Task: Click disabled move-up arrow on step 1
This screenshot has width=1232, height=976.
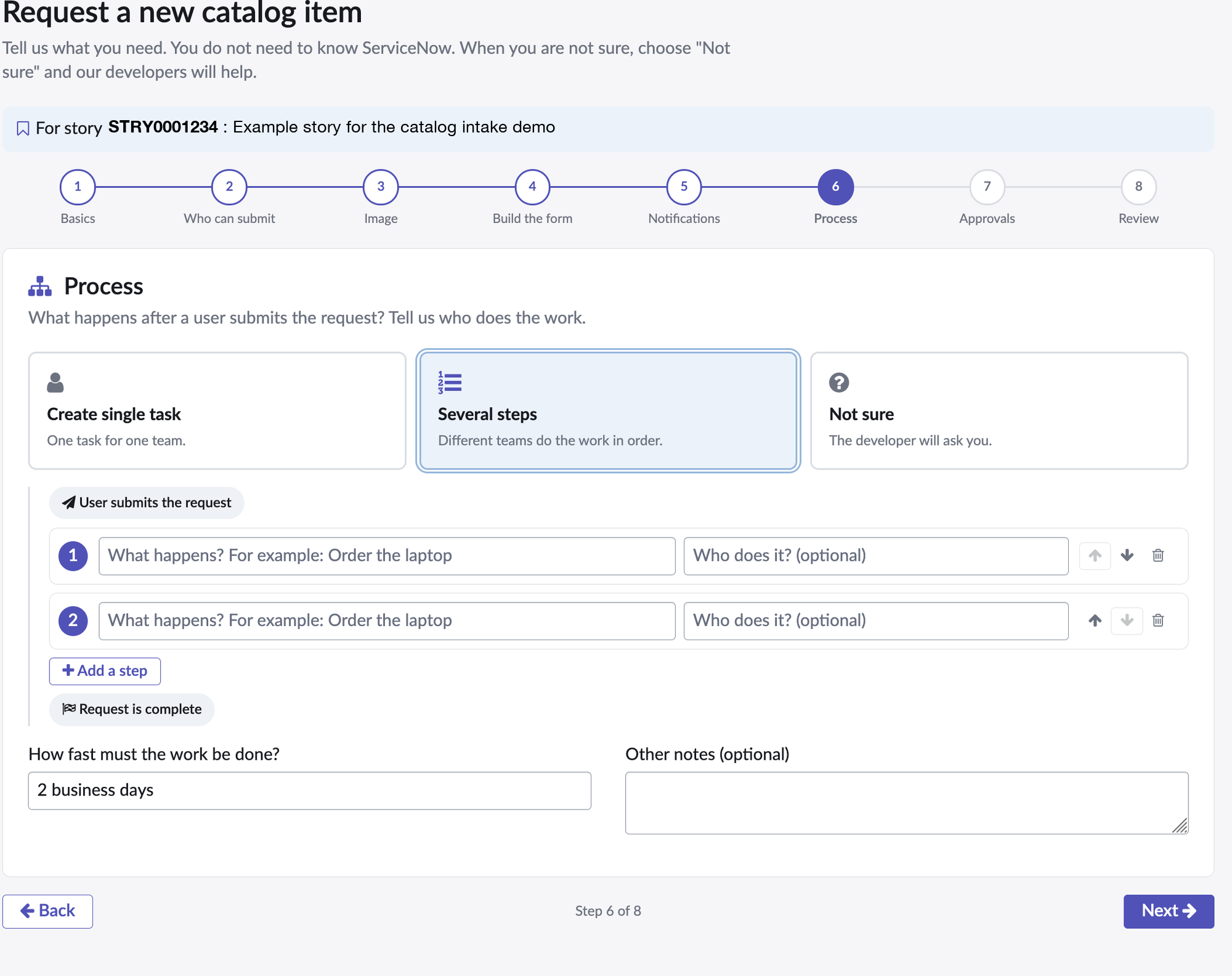Action: coord(1095,556)
